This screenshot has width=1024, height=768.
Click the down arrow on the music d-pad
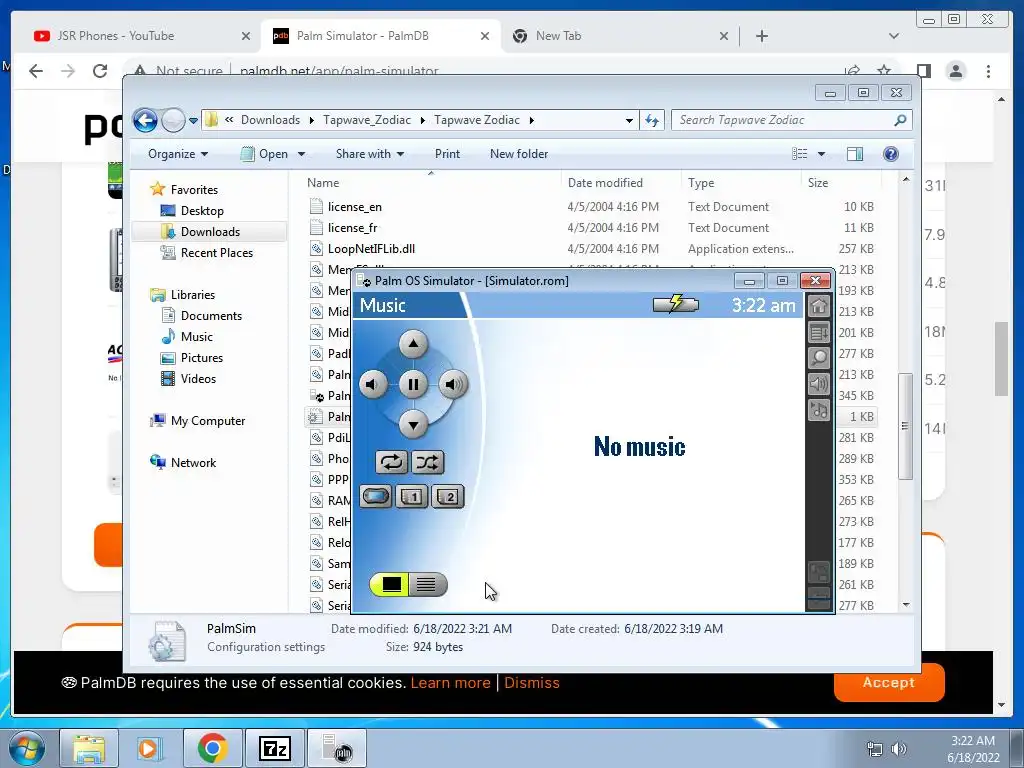click(x=413, y=425)
